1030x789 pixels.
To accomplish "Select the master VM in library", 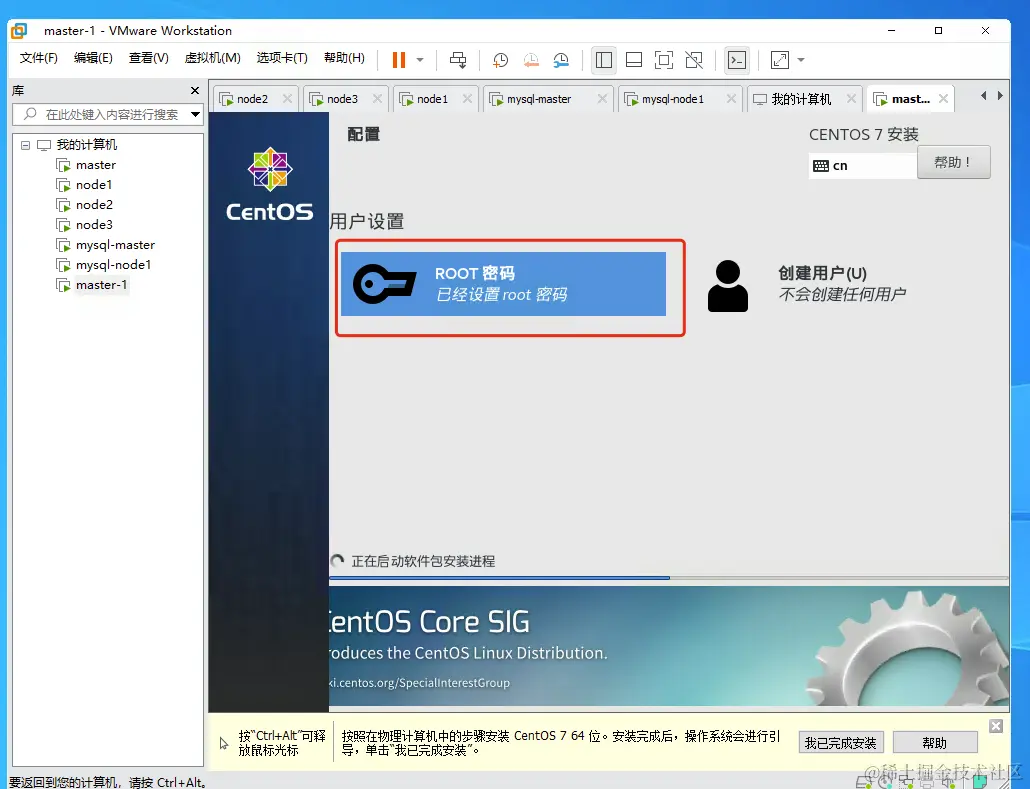I will [95, 165].
